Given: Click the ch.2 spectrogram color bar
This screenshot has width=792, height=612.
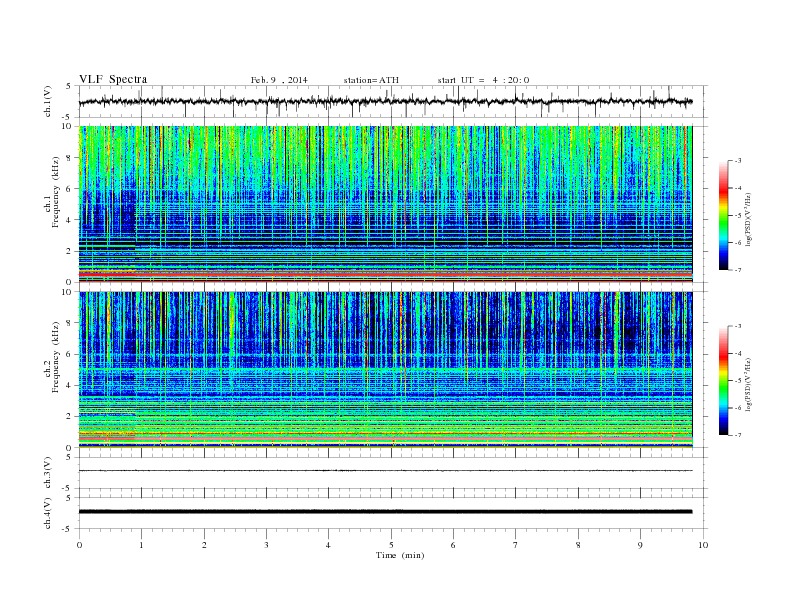Looking at the screenshot, I should coord(723,380).
